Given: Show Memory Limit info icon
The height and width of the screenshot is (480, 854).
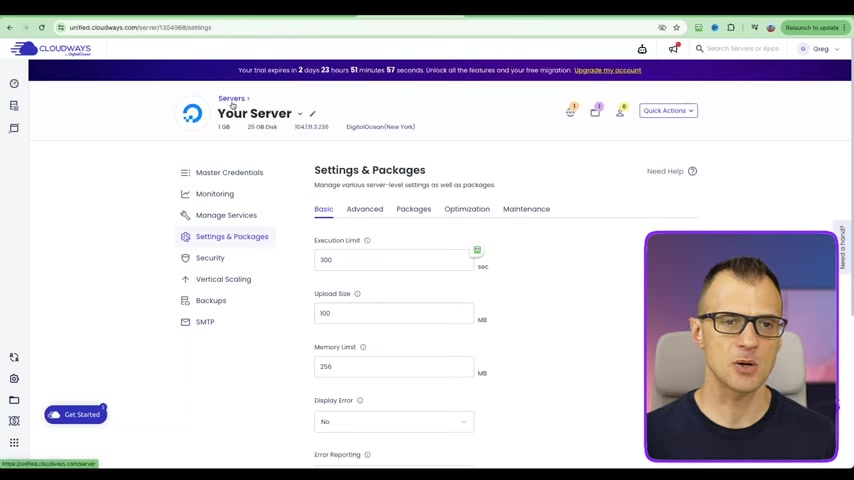Looking at the screenshot, I should click(363, 347).
